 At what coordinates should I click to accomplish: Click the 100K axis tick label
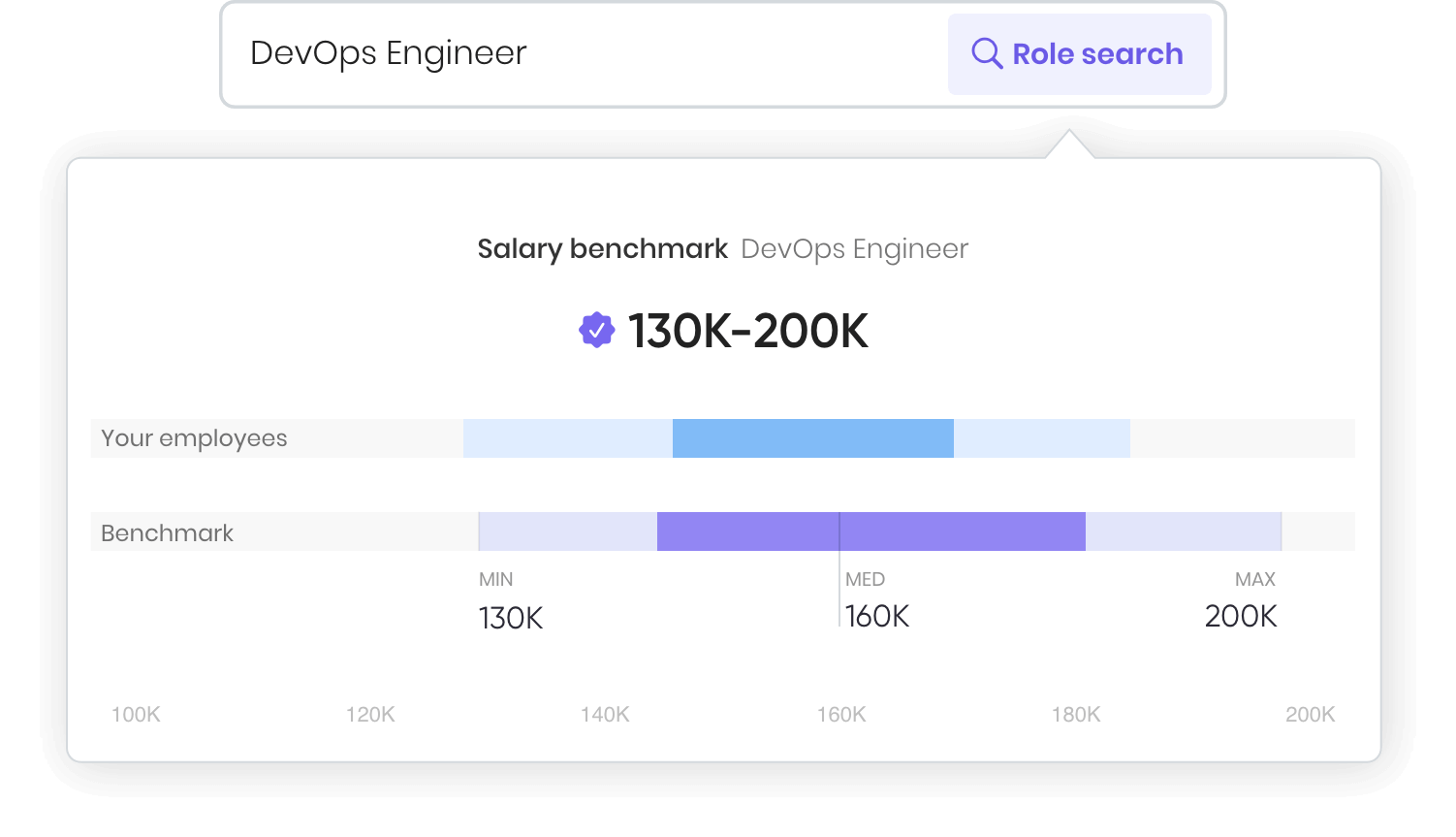pyautogui.click(x=136, y=715)
